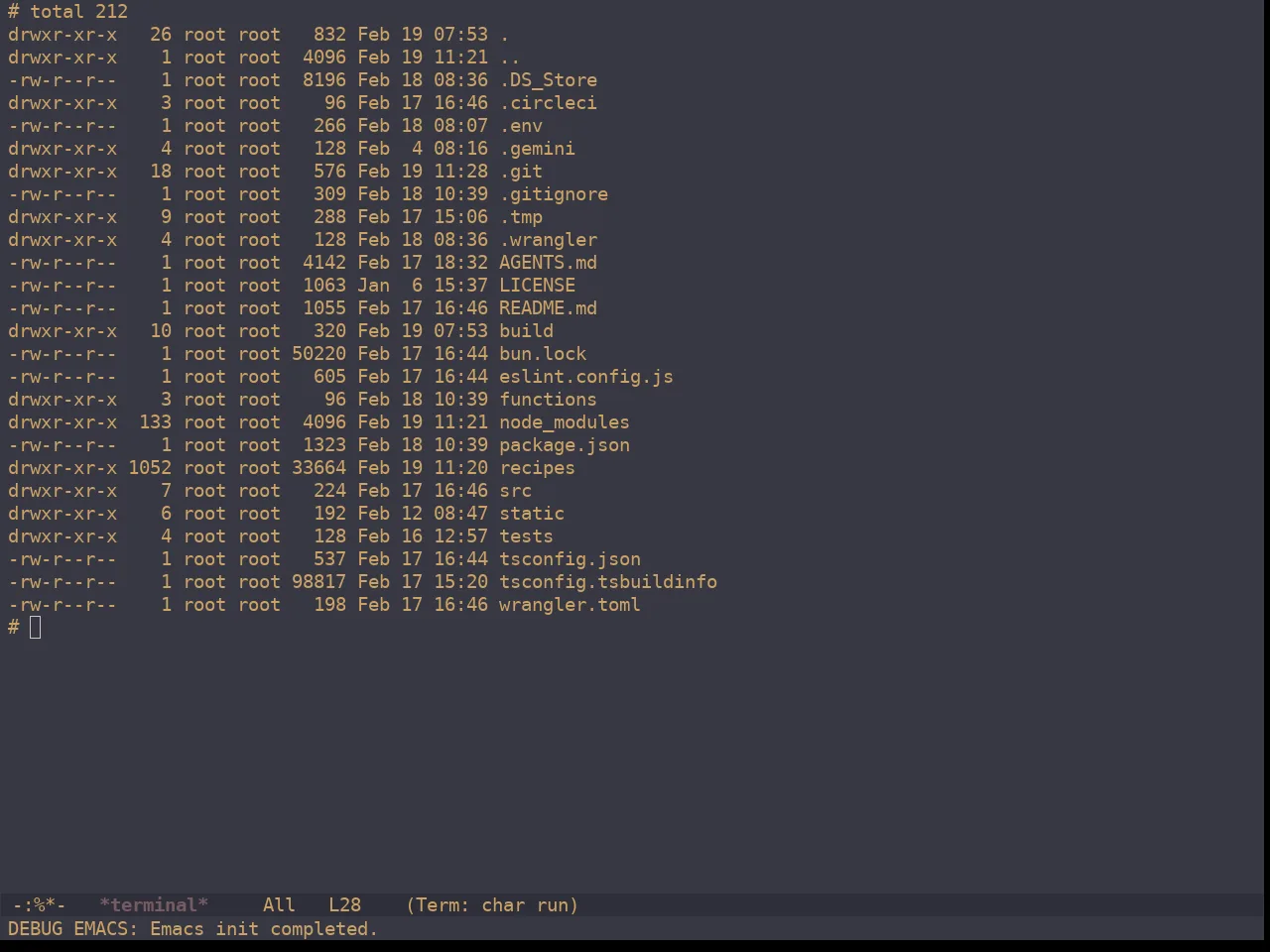This screenshot has width=1270, height=952.
Task: Click the bun.lock file name
Action: point(543,354)
